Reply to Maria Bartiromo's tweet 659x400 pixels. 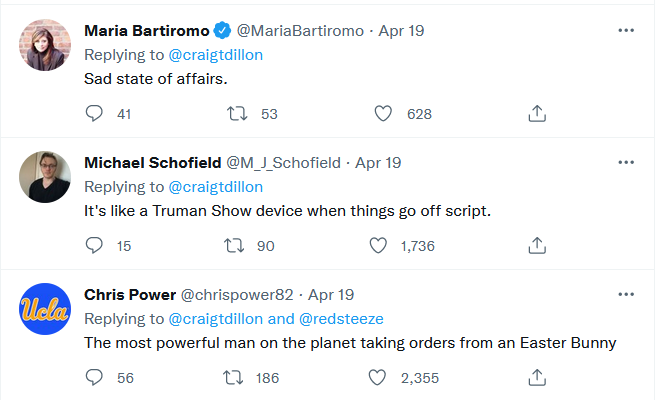click(95, 114)
